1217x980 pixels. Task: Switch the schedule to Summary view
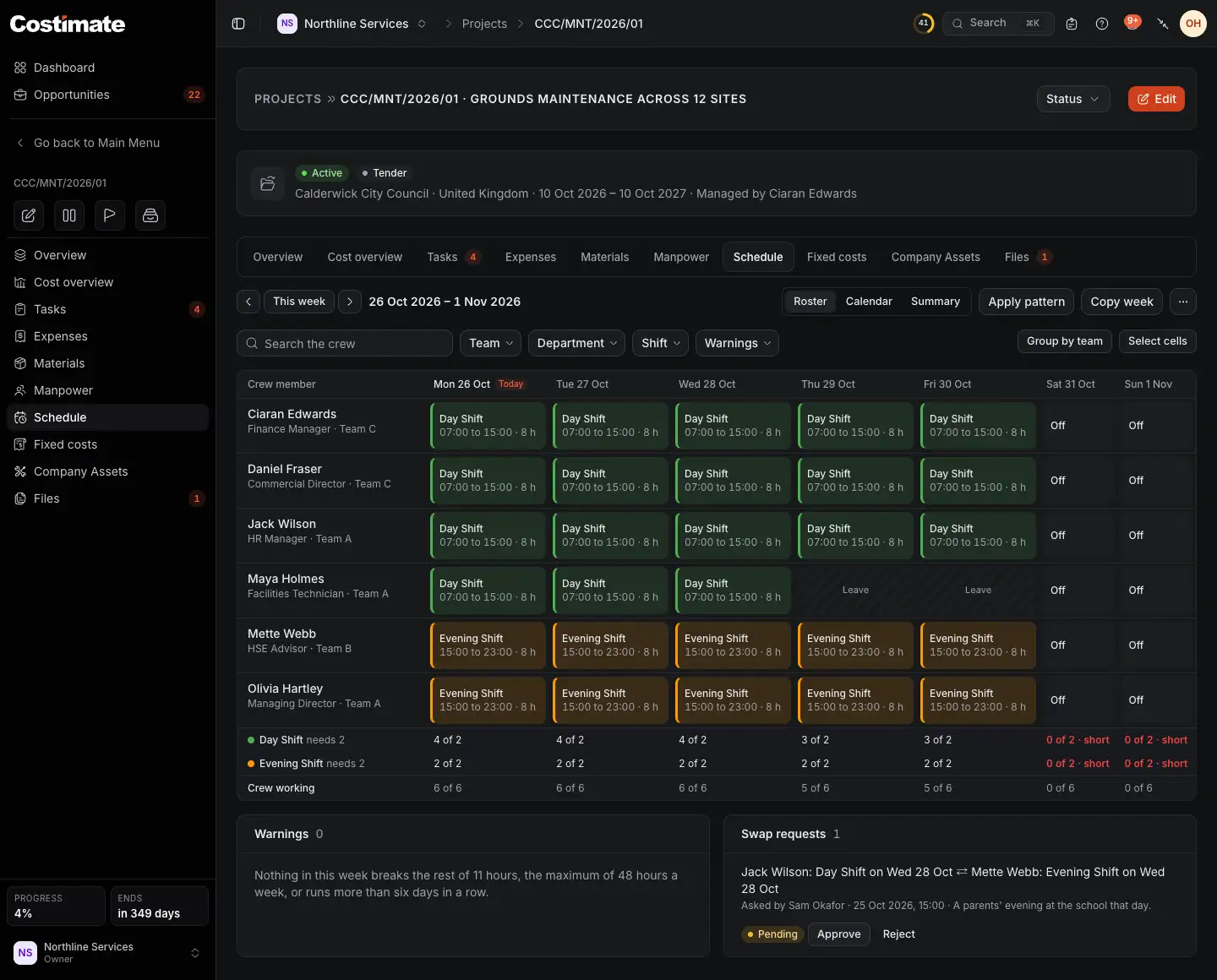pos(936,302)
